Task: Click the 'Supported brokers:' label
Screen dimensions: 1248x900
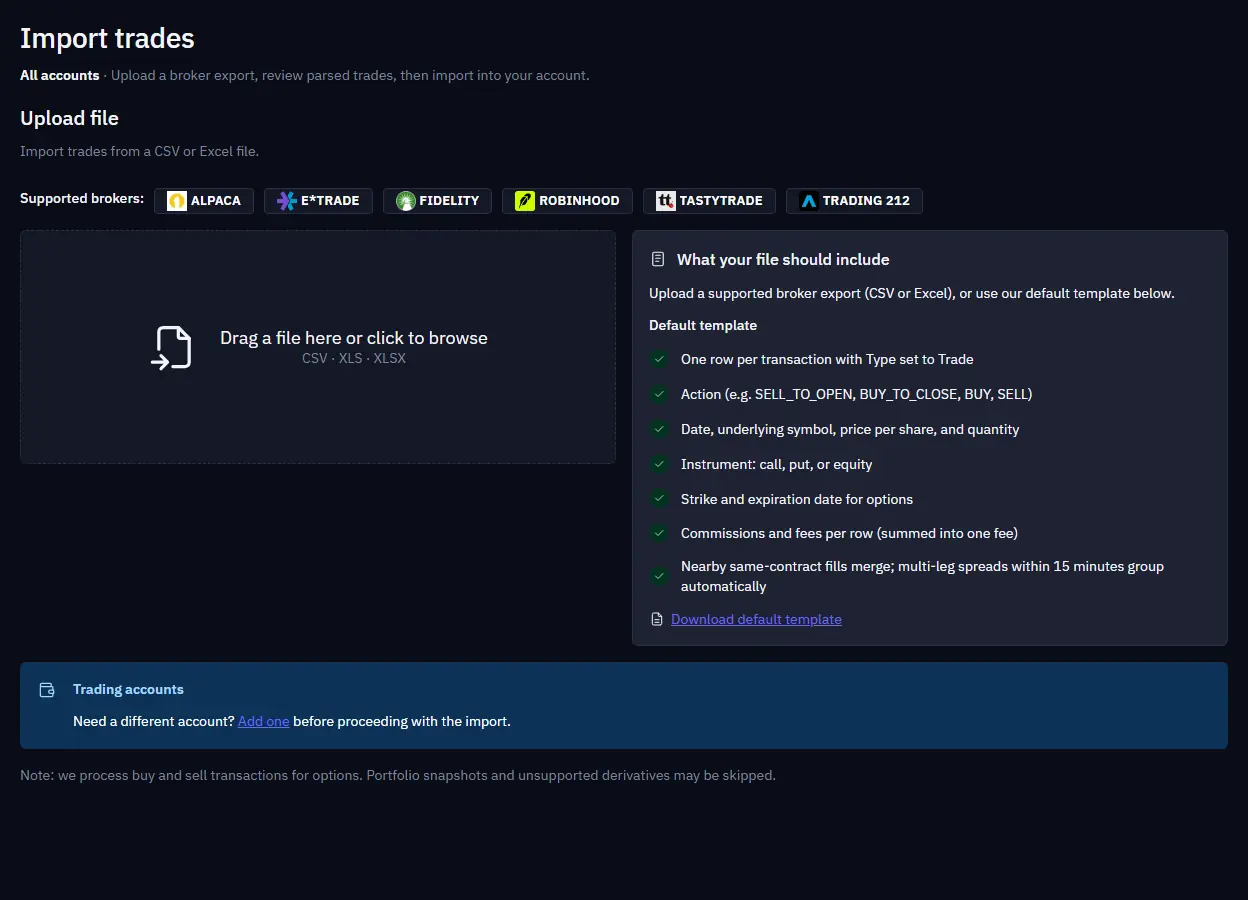Action: [82, 199]
